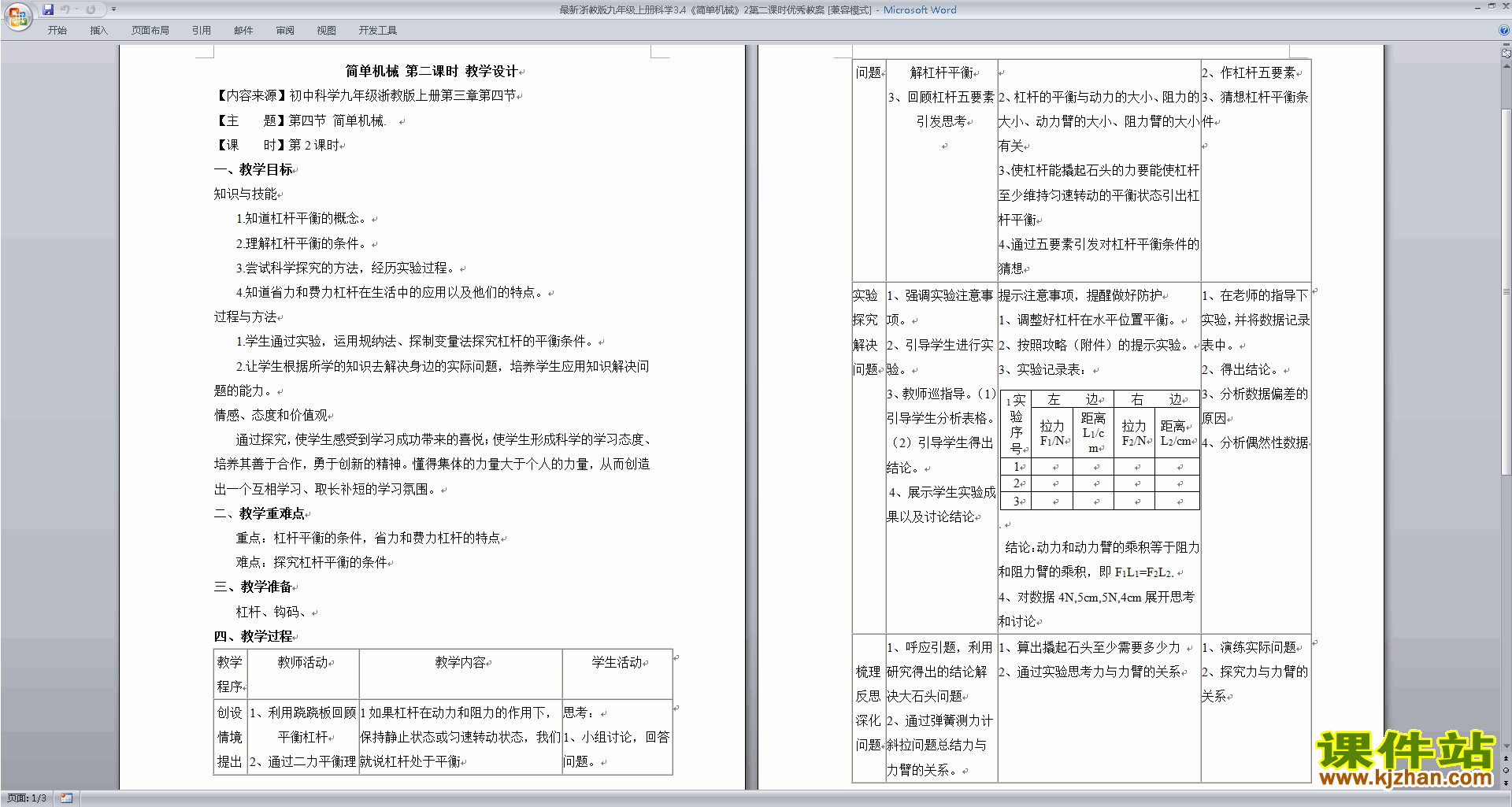Click the vertical scrollbar down arrow
The image size is (1512, 807).
click(1506, 746)
